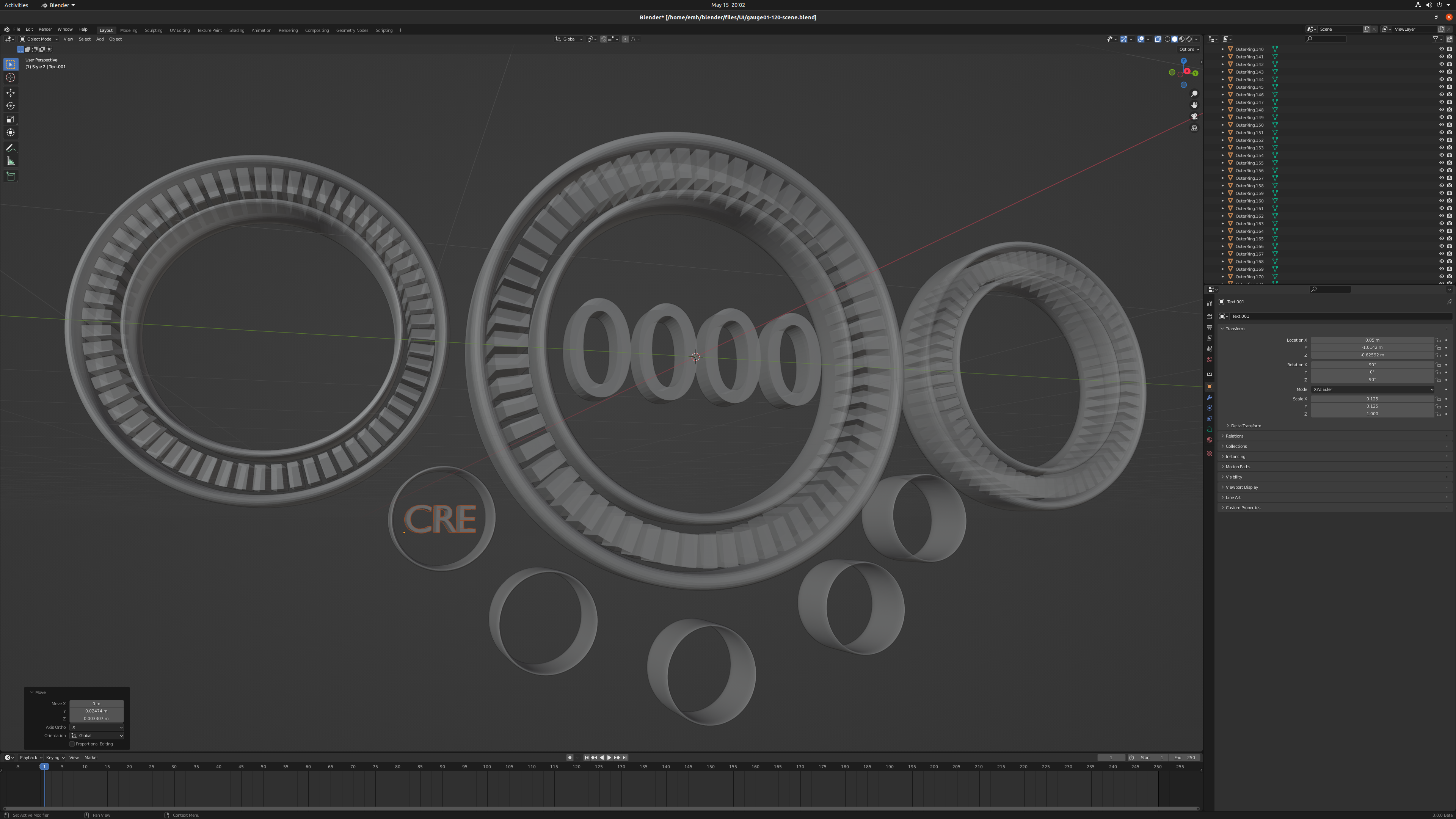This screenshot has width=1456, height=819.
Task: Enable Proportional Editing checkbox in Move panel
Action: point(72,744)
